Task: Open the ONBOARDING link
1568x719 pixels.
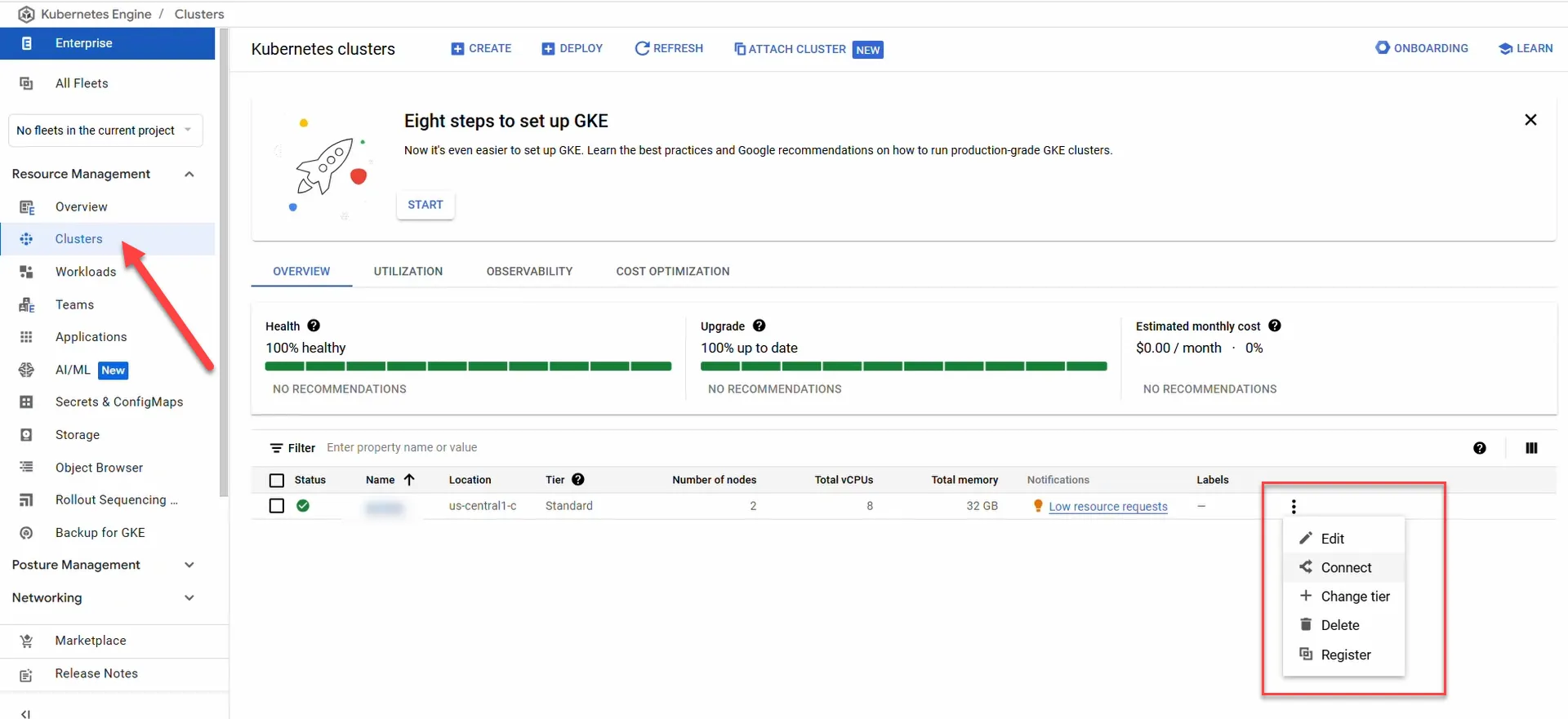Action: pos(1422,48)
